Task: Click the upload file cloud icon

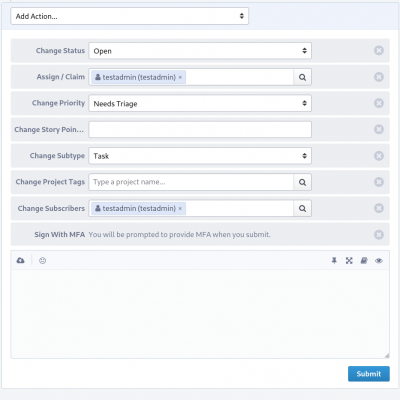Action: click(x=20, y=260)
